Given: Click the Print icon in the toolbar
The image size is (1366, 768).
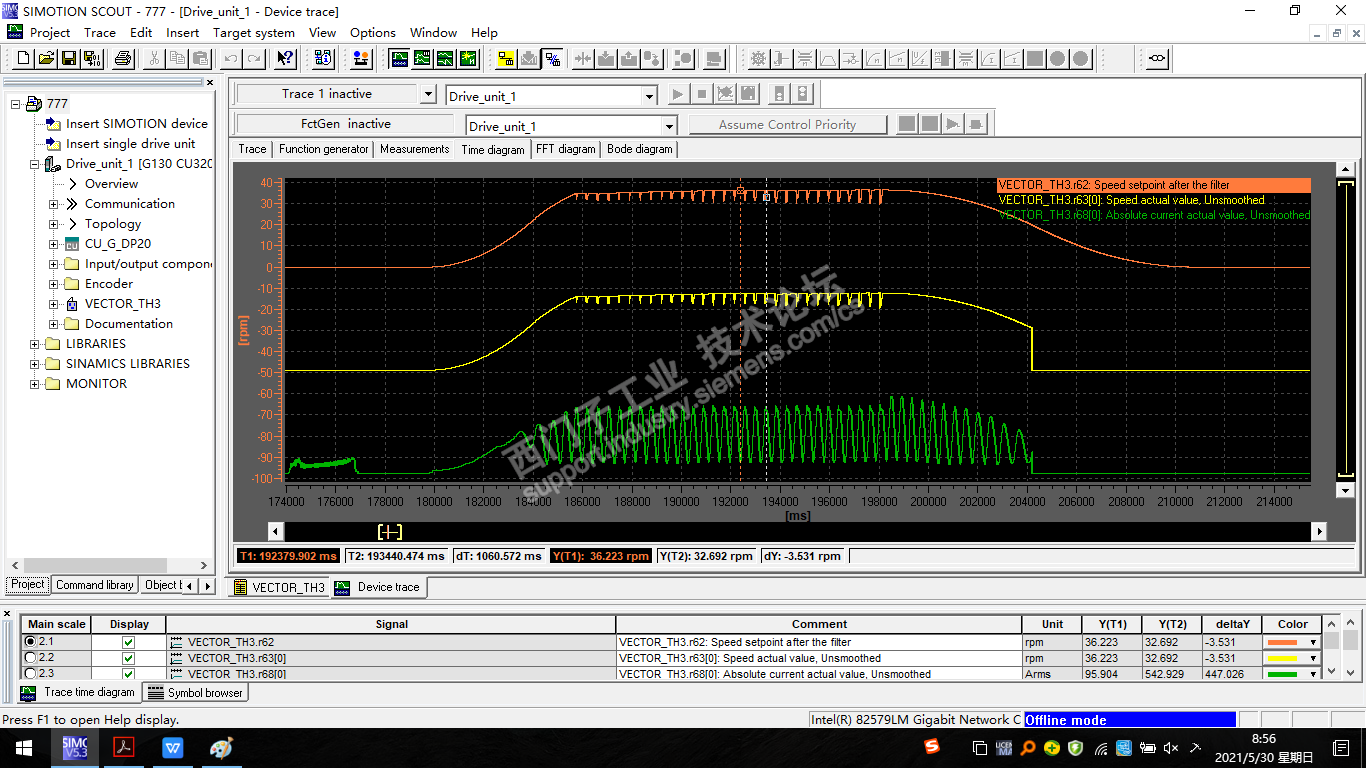Looking at the screenshot, I should coord(123,59).
